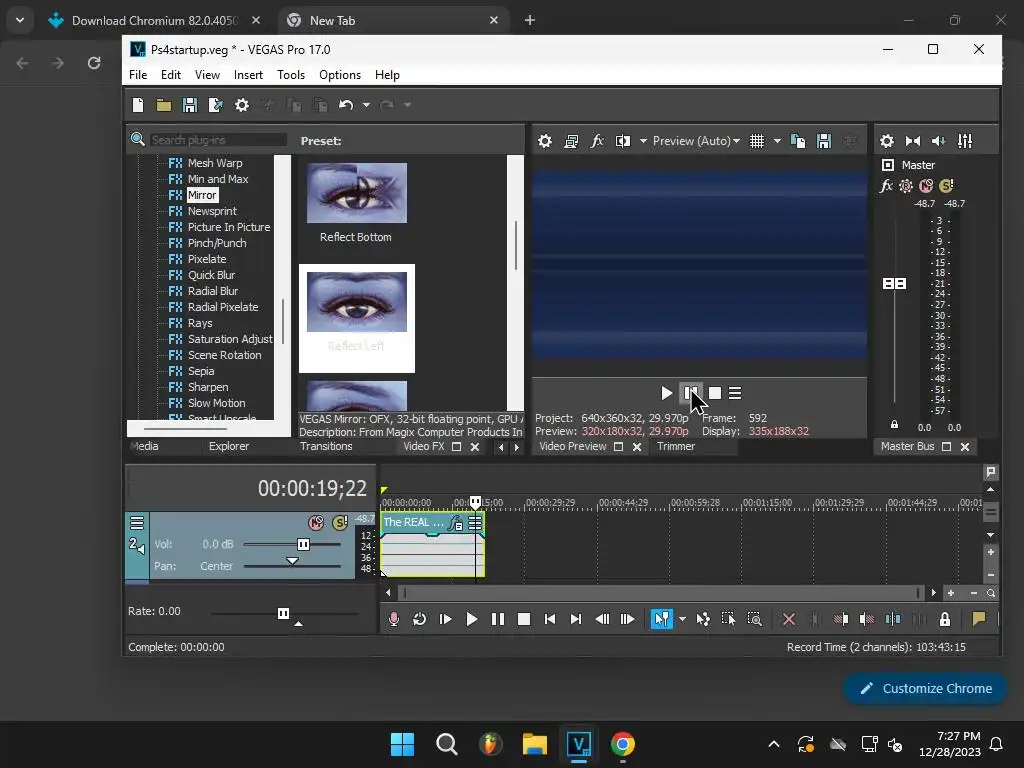Viewport: 1024px width, 768px height.
Task: Open the Options menu
Action: pos(340,75)
